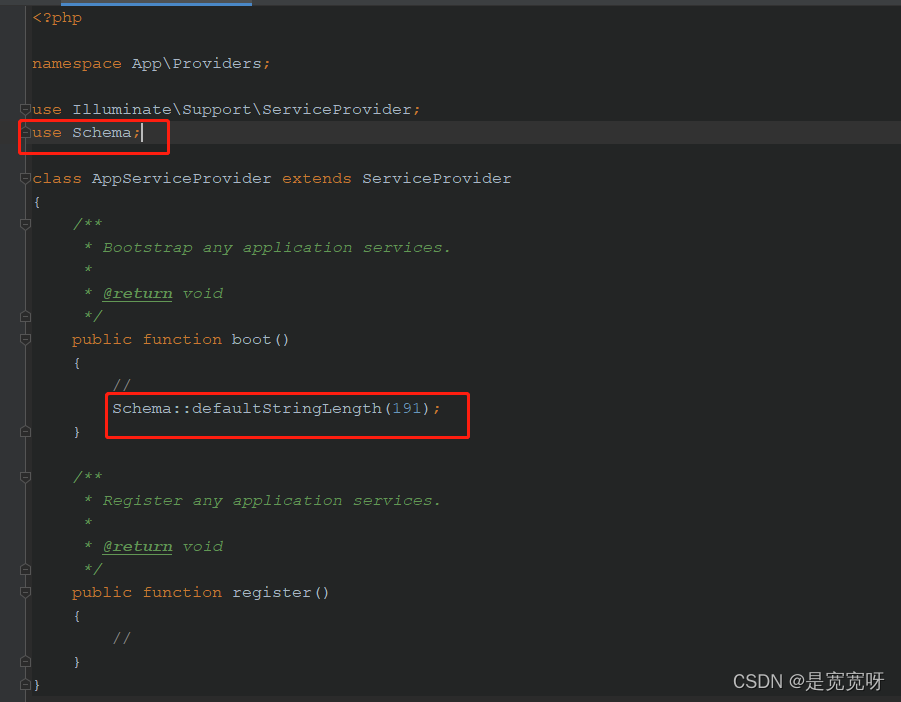
Task: Click the boot function name
Action: [252, 340]
